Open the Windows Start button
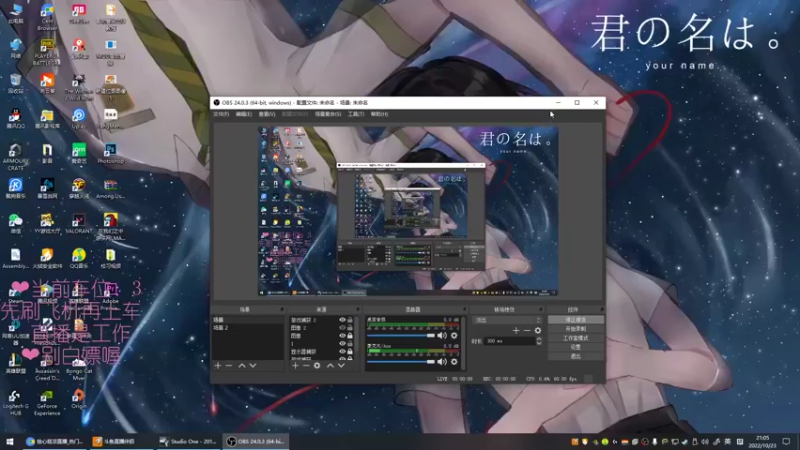 10,441
